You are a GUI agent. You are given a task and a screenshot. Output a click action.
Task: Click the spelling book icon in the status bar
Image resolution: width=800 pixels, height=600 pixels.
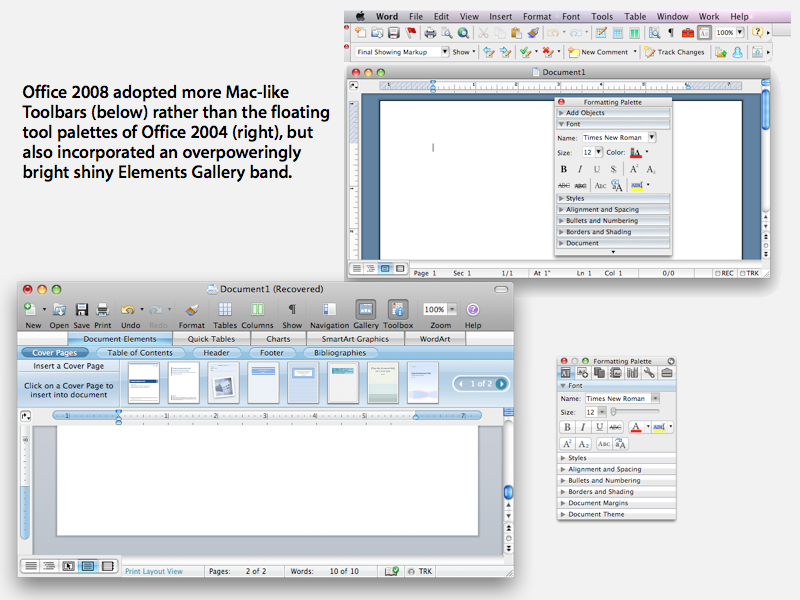click(x=392, y=571)
